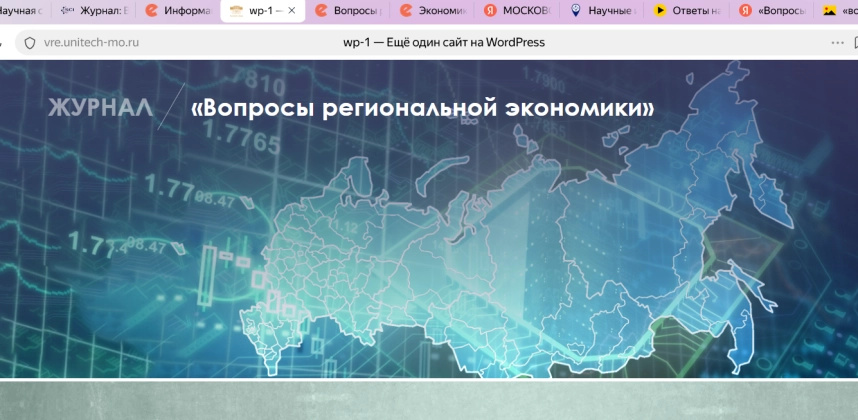858x420 pixels.
Task: Open the «Вопросы tab with Яндекс icon
Action: click(x=773, y=11)
